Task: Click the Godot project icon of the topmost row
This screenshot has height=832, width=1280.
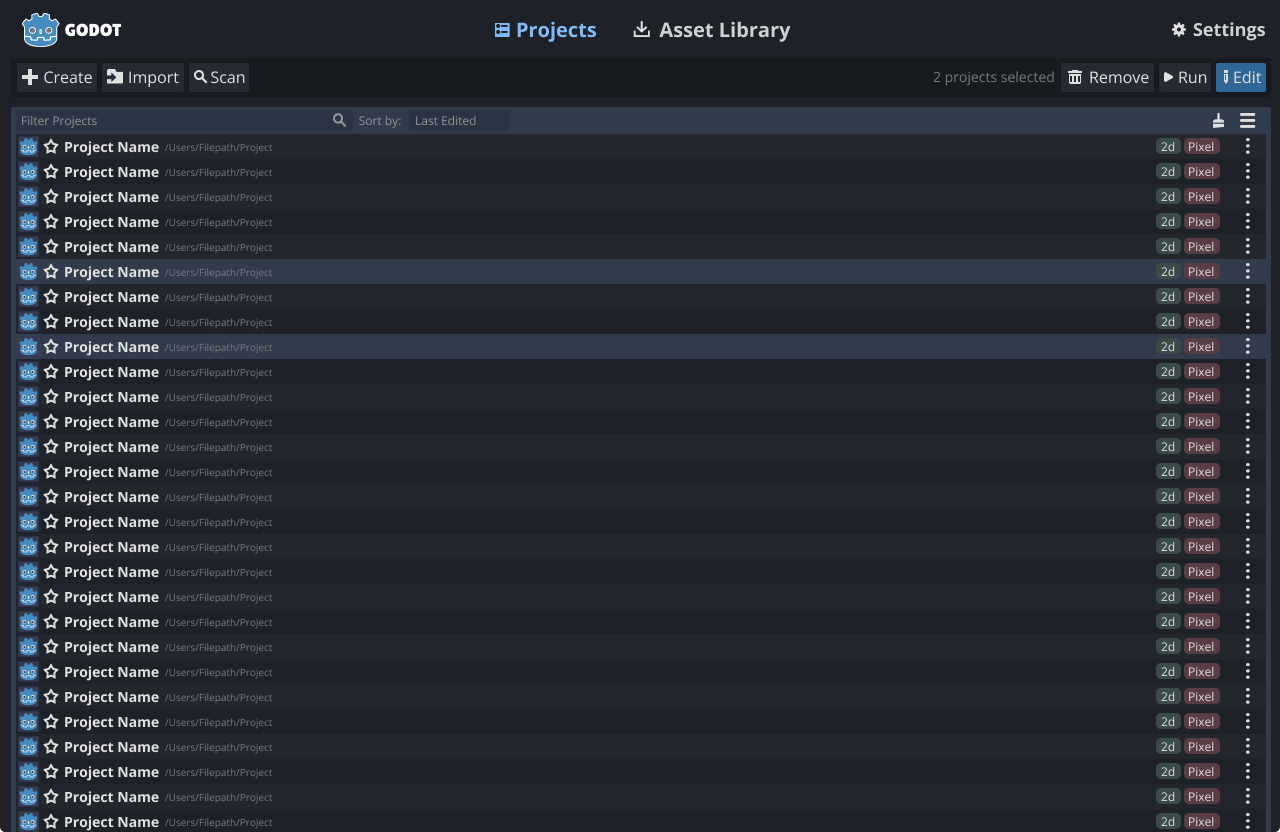Action: (28, 146)
